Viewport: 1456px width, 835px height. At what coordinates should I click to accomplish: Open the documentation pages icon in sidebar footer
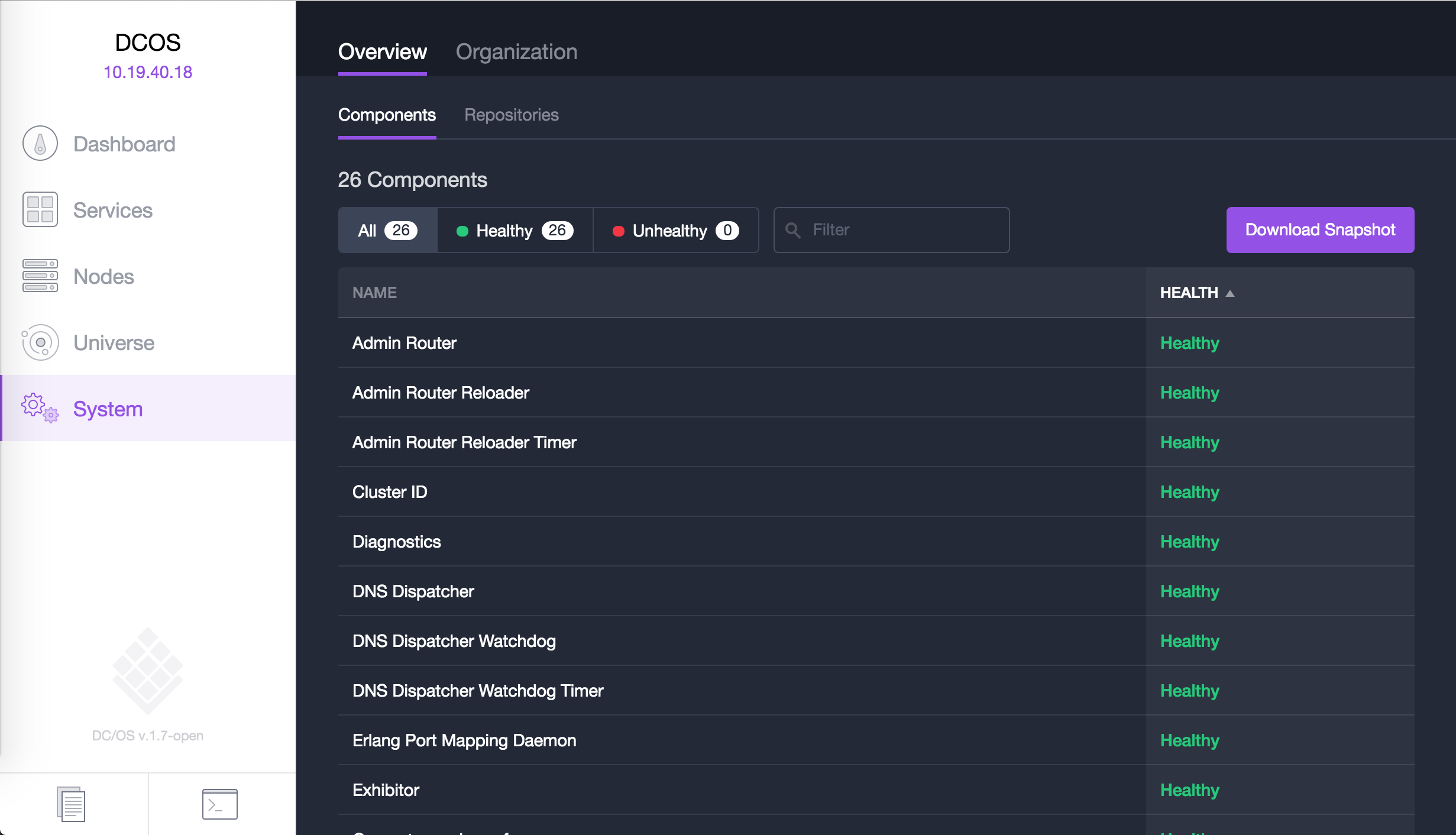[72, 804]
